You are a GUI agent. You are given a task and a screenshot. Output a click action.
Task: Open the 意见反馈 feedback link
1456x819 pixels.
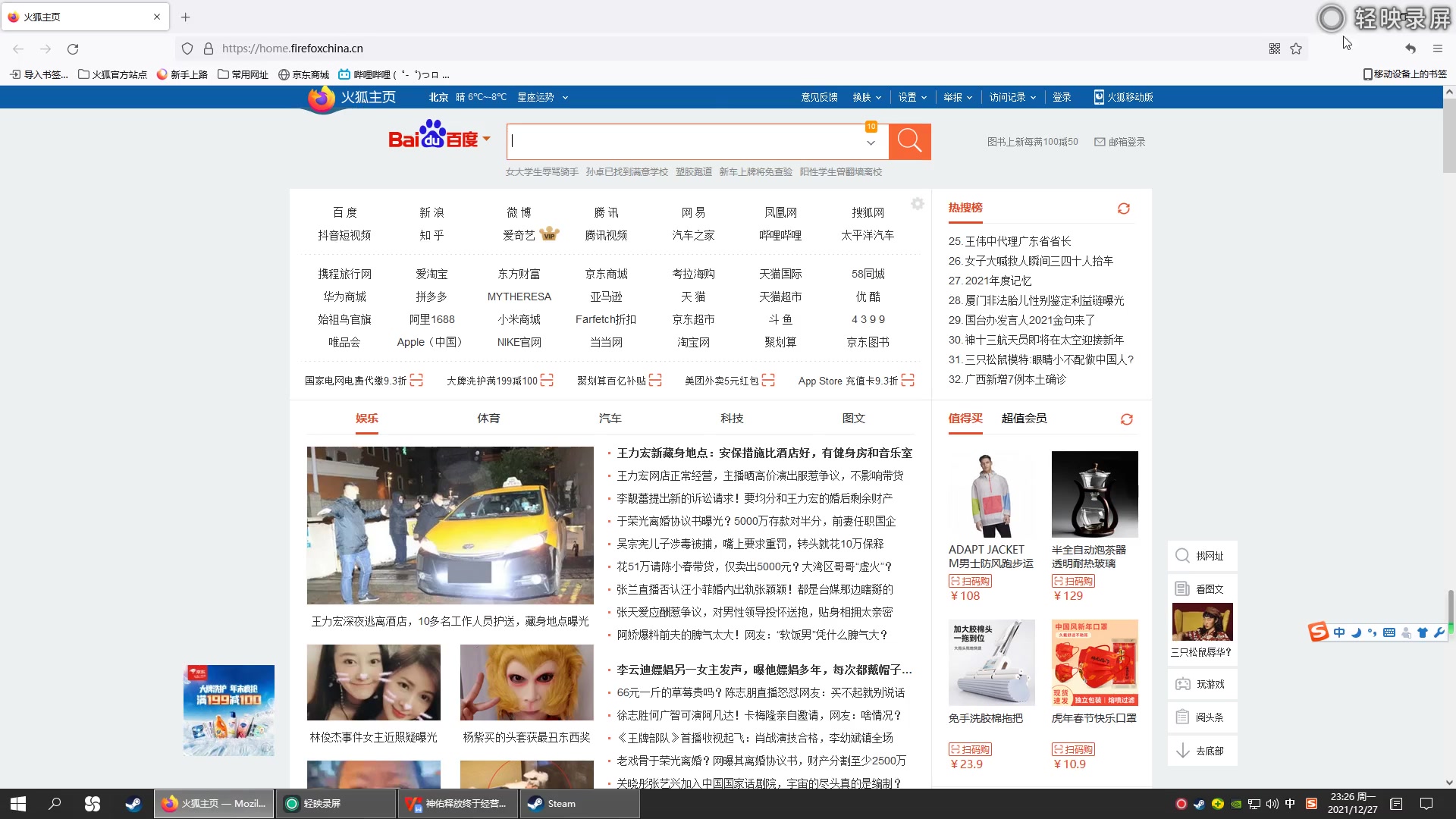click(819, 97)
